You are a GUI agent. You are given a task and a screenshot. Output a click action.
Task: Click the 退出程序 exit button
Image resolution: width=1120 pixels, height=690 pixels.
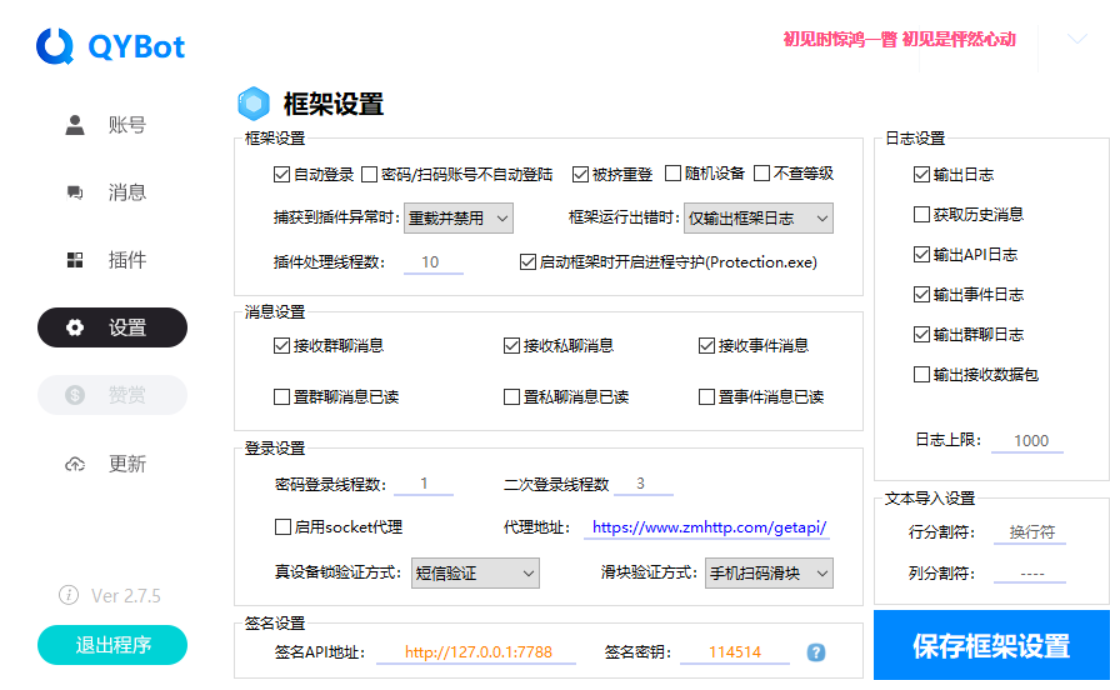pyautogui.click(x=111, y=646)
